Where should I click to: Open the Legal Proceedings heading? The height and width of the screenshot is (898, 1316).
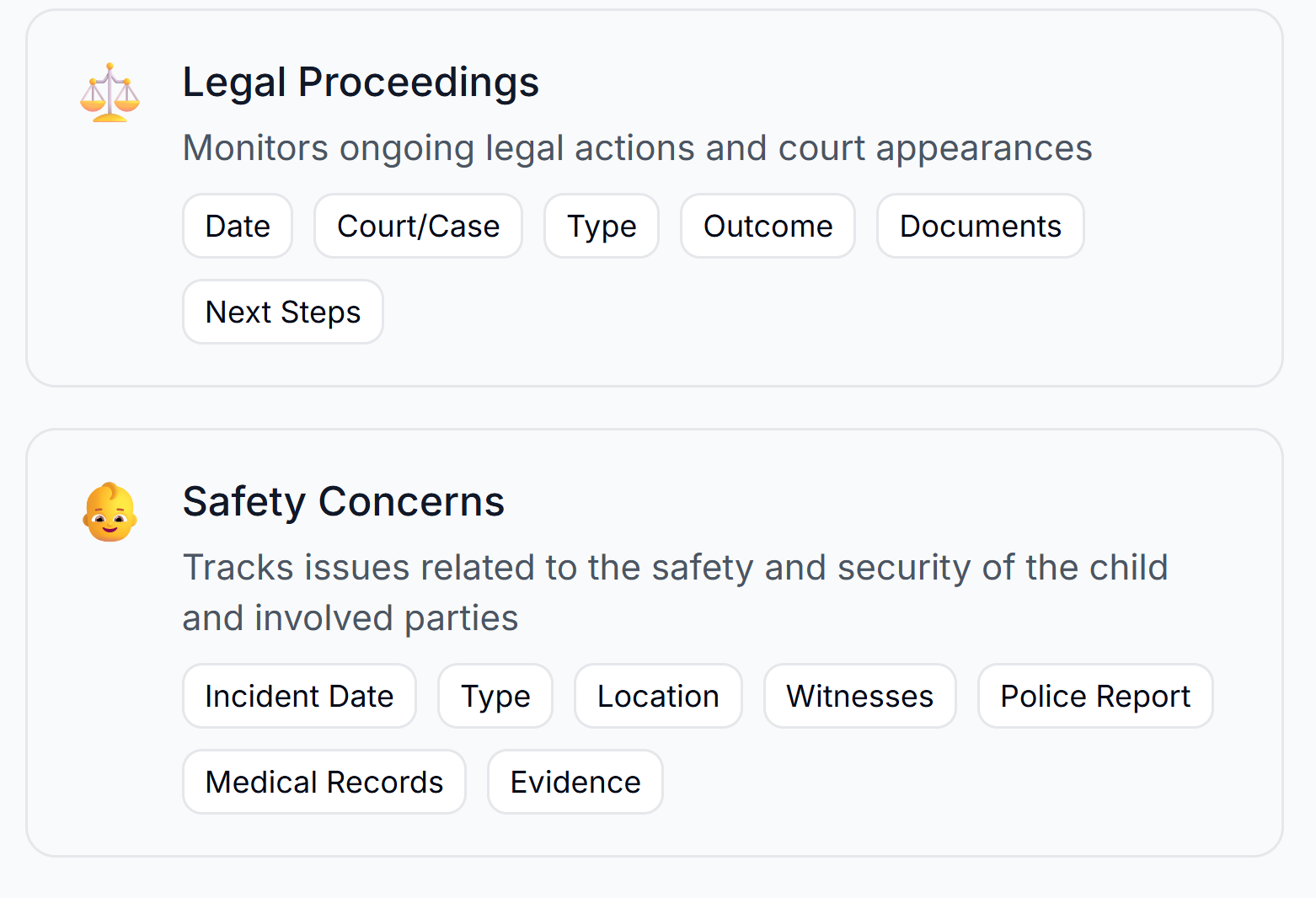point(361,83)
